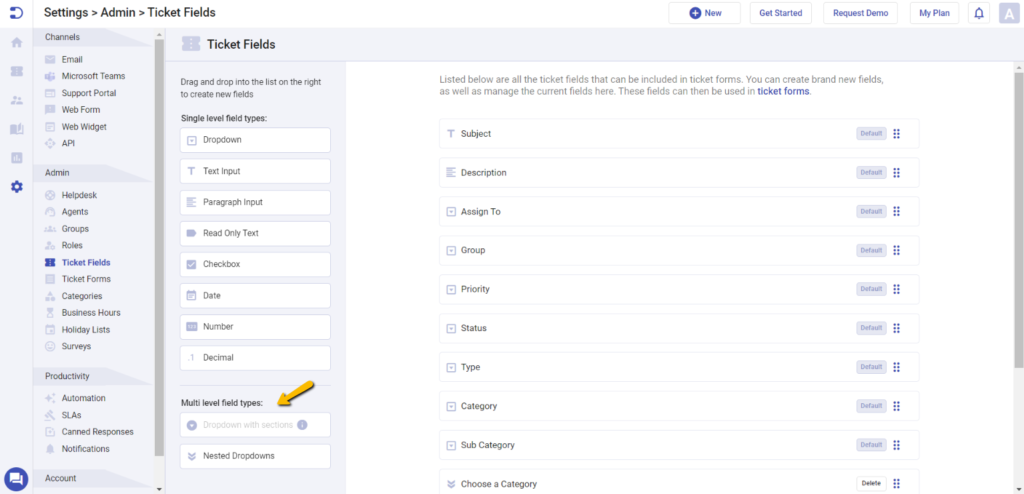1024x494 pixels.
Task: Select the Dropdown field type
Action: click(255, 140)
